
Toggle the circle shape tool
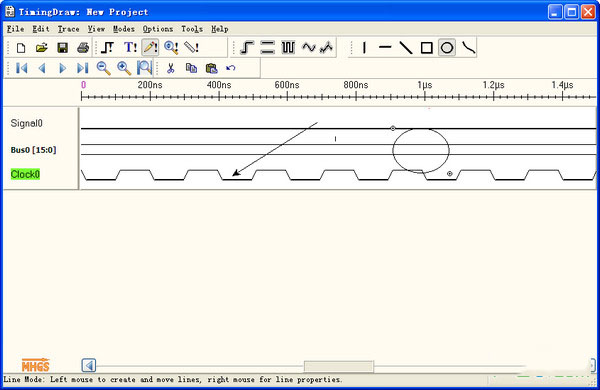click(x=447, y=48)
